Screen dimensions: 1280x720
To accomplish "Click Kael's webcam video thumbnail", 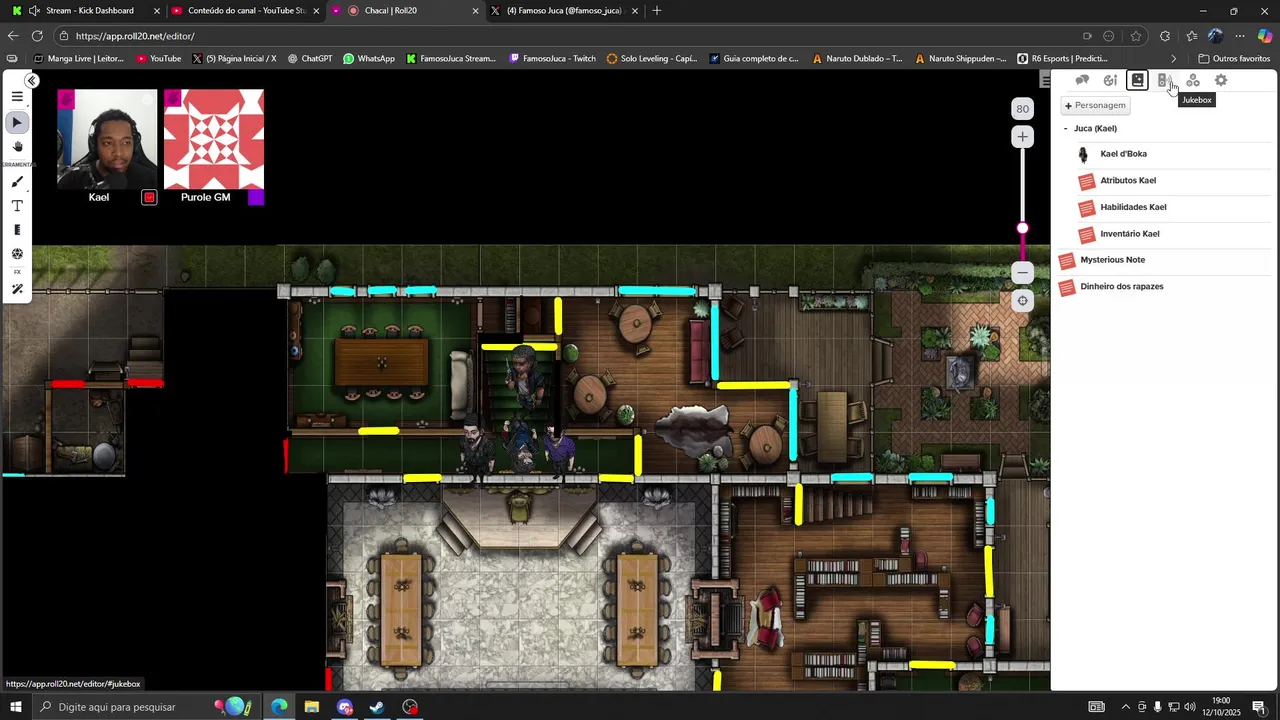I will tap(107, 139).
